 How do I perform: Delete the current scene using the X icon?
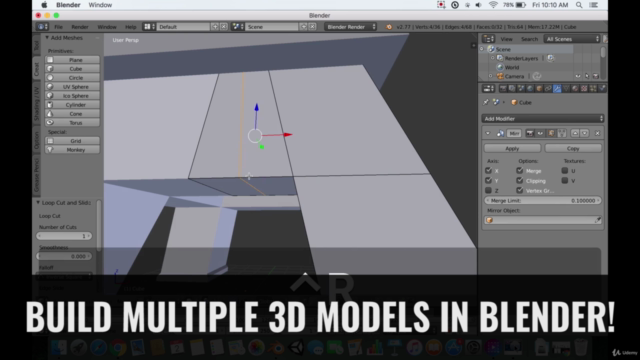pos(312,27)
